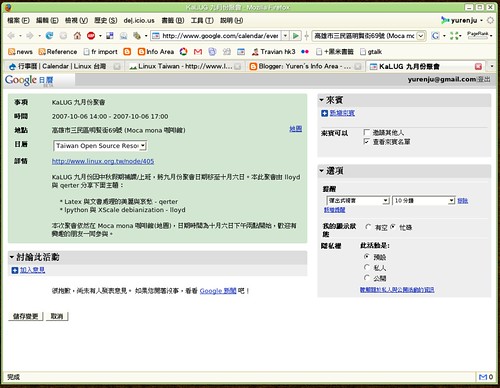500x388 pixels.
Task: Click inside the URL address field
Action: (217, 35)
